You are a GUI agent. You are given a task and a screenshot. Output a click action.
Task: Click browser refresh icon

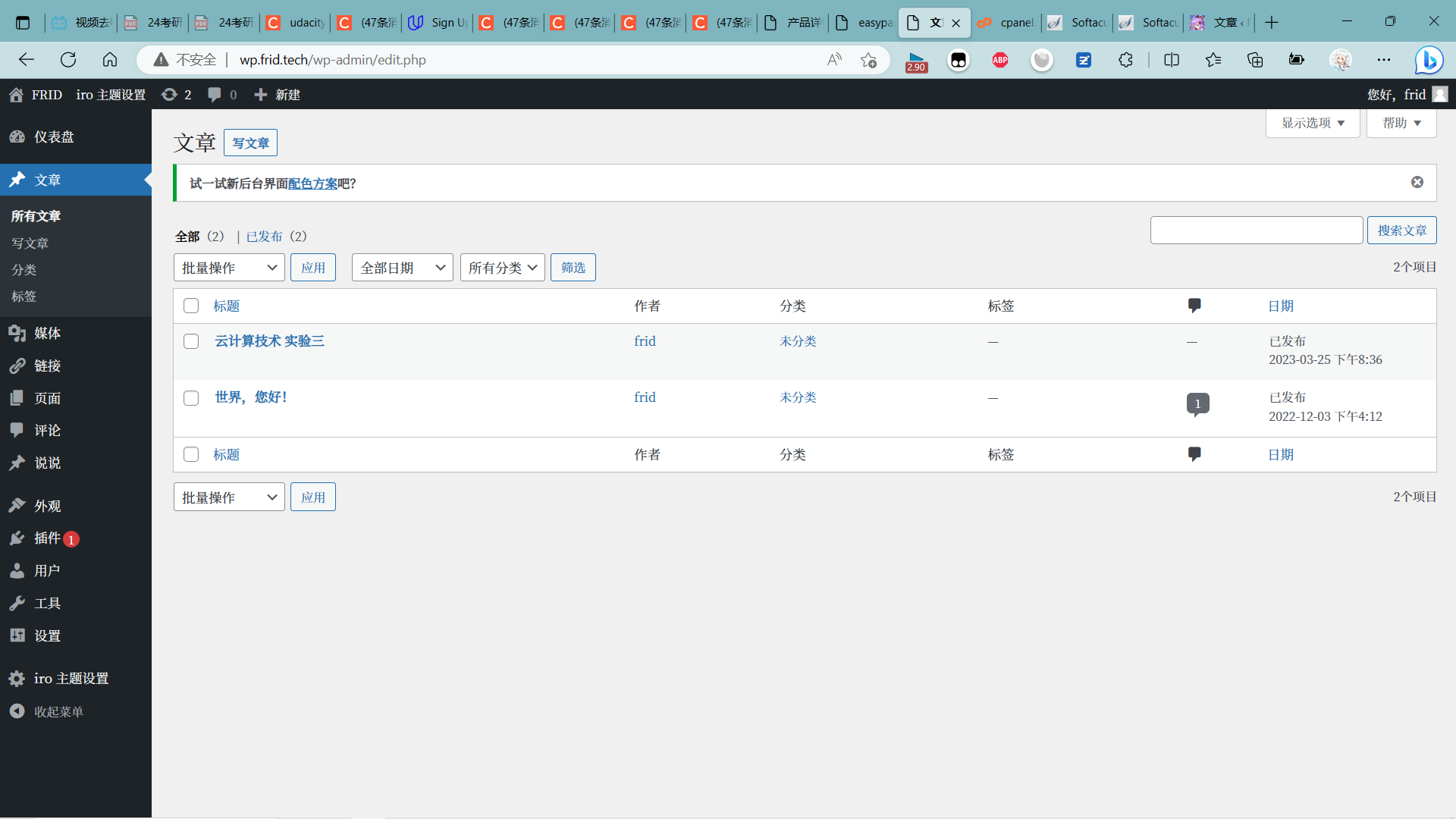tap(68, 60)
